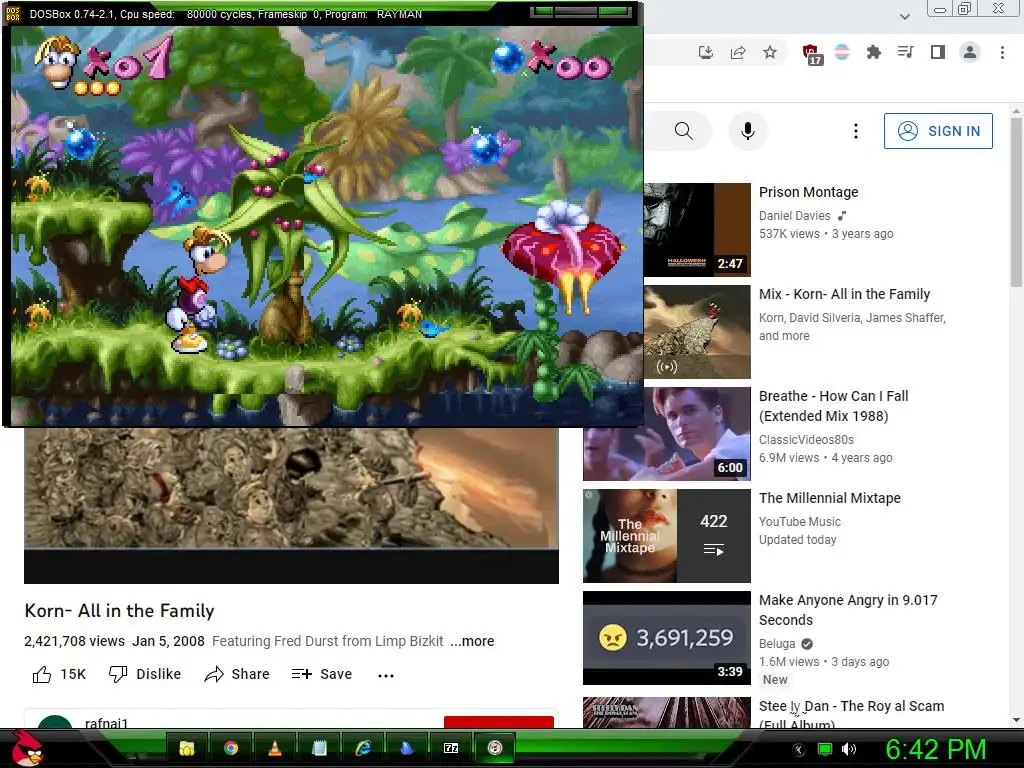Open the media controls icon in Chrome
This screenshot has width=1024, height=768.
[x=906, y=52]
